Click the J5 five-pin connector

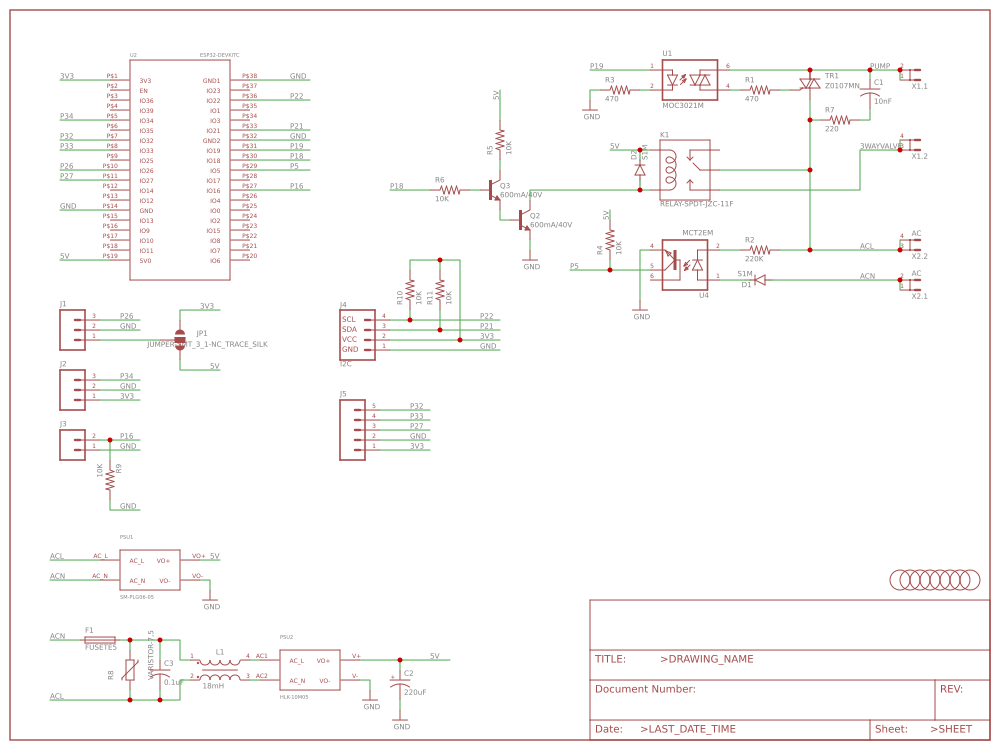[353, 430]
